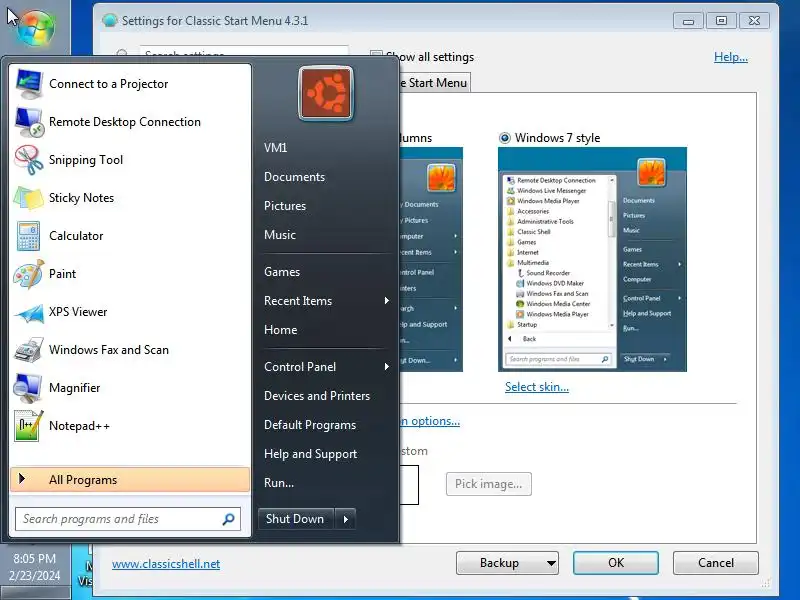Click the search magnifier icon in start menu
The width and height of the screenshot is (800, 600).
click(228, 519)
